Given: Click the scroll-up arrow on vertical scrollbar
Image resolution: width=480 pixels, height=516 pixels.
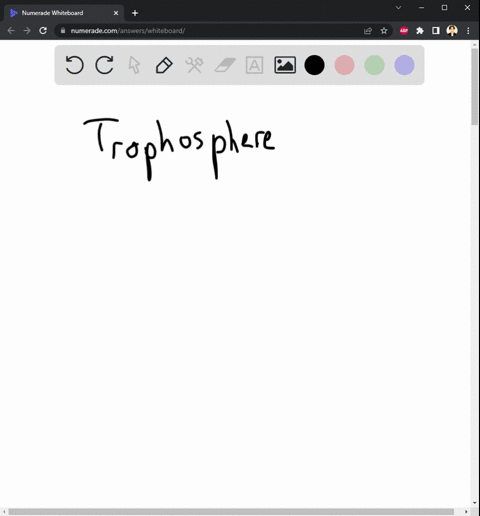Looking at the screenshot, I should (474, 44).
